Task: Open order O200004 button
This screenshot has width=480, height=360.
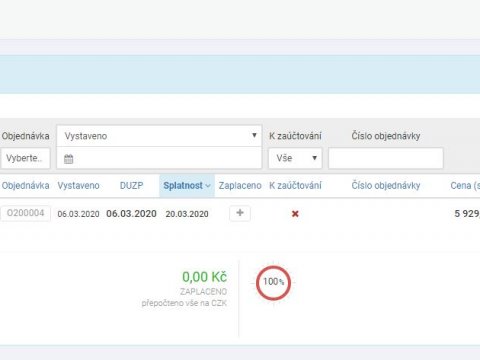Action: pyautogui.click(x=25, y=213)
